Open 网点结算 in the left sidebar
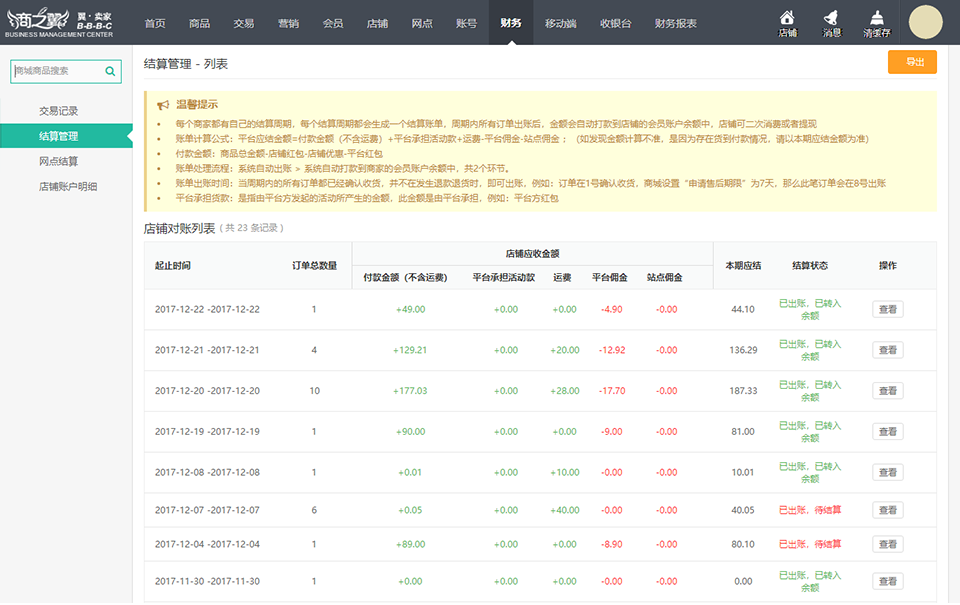This screenshot has height=605, width=960. (58, 161)
